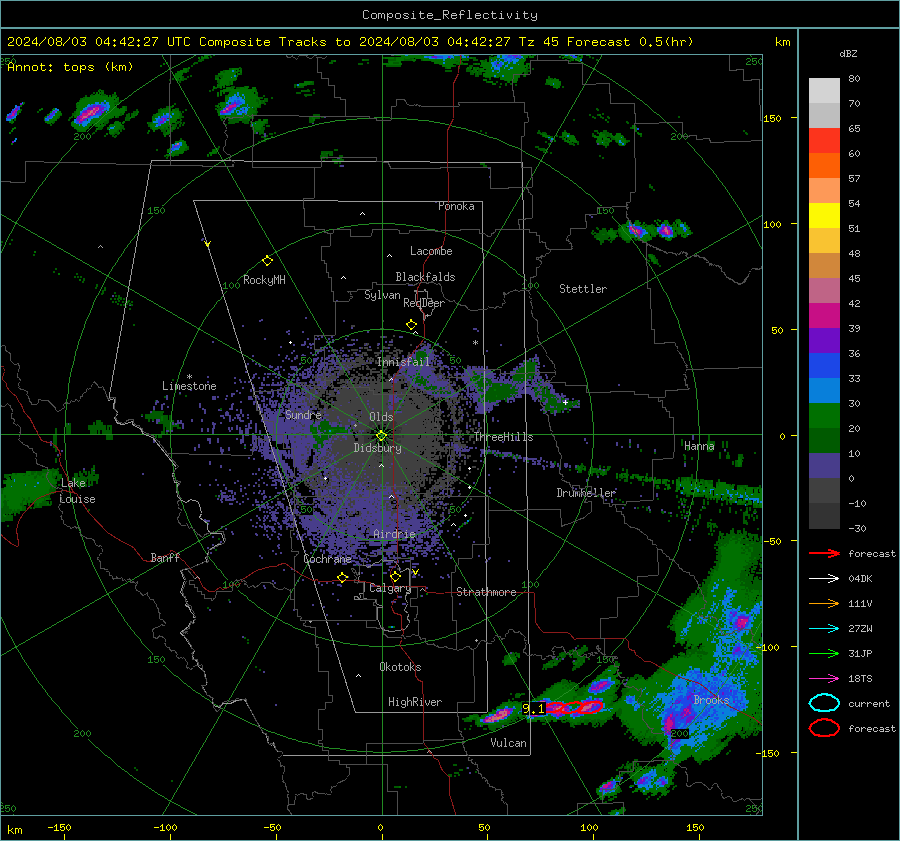Click the '80' dBZ scale value
Image resolution: width=900 pixels, height=841 pixels.
point(854,79)
